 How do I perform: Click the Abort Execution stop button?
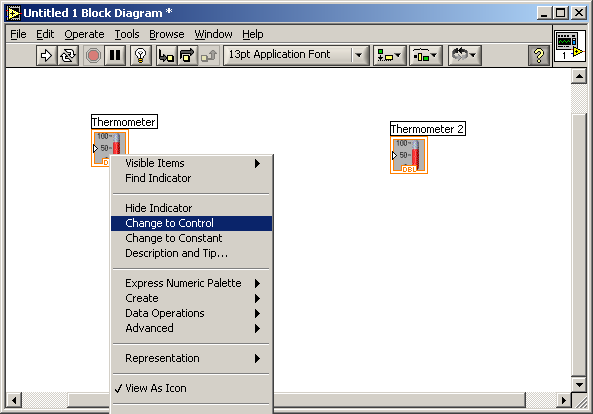pyautogui.click(x=93, y=56)
